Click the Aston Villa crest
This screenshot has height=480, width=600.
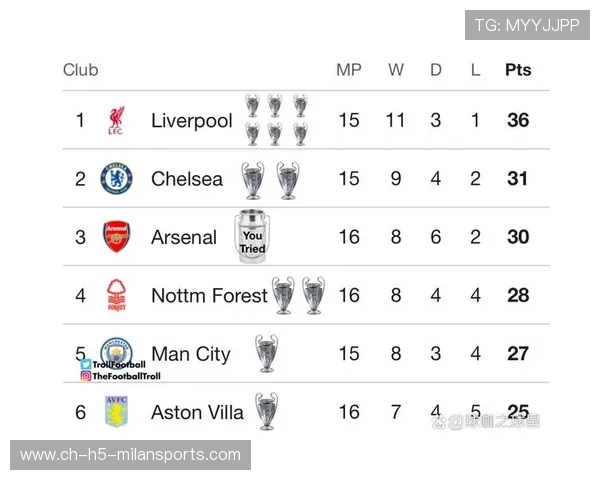click(x=117, y=411)
